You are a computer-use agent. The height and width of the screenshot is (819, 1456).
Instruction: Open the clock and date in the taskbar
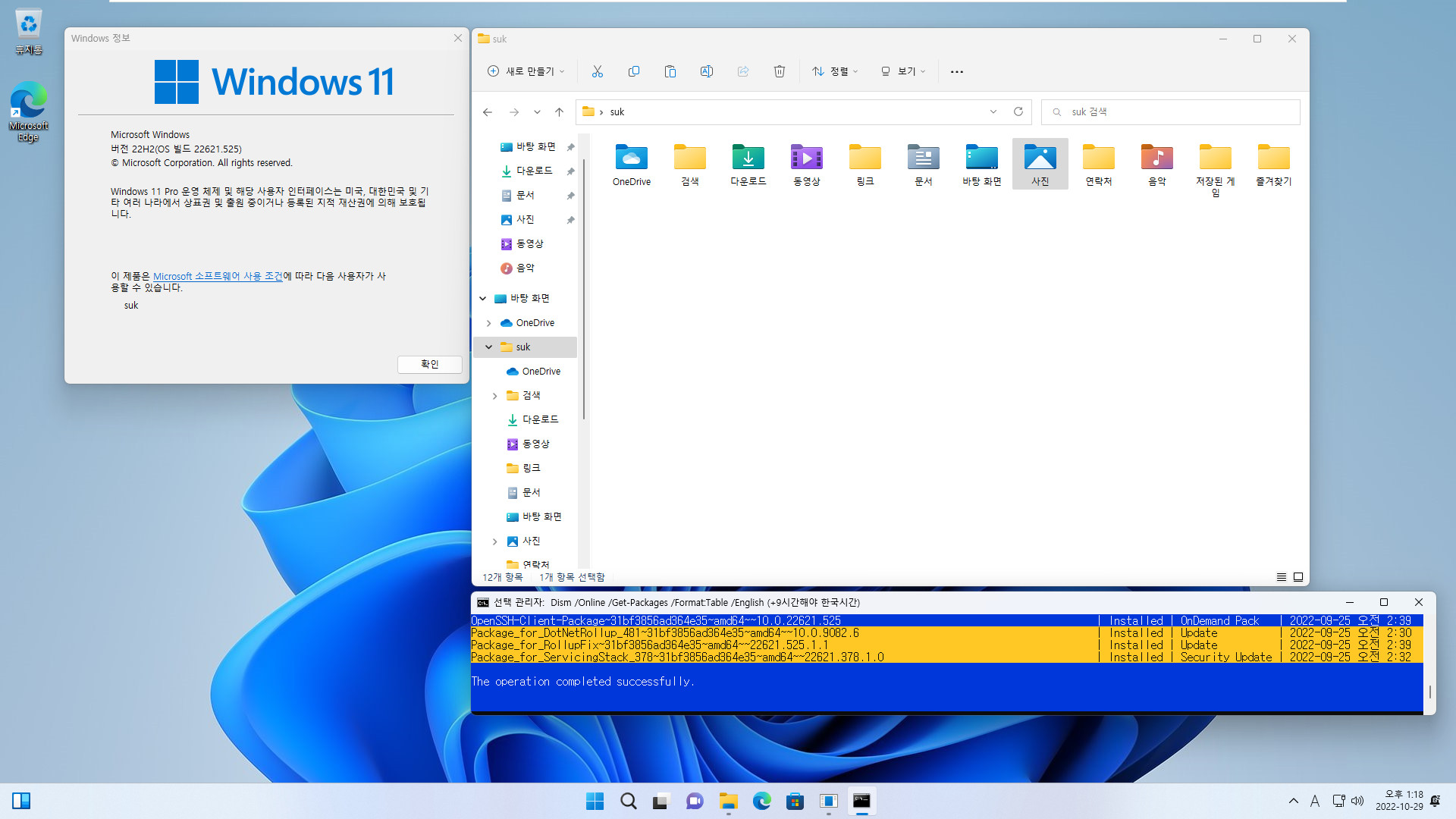1400,801
